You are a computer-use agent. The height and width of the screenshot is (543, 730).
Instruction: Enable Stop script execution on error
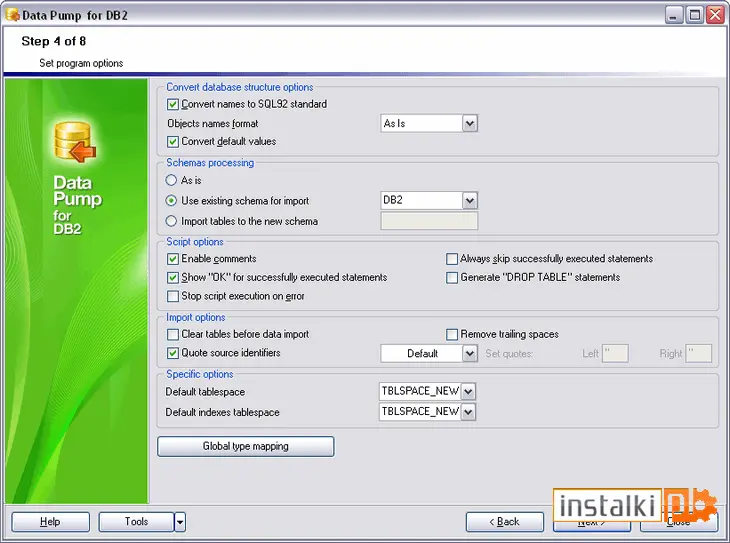pos(173,296)
